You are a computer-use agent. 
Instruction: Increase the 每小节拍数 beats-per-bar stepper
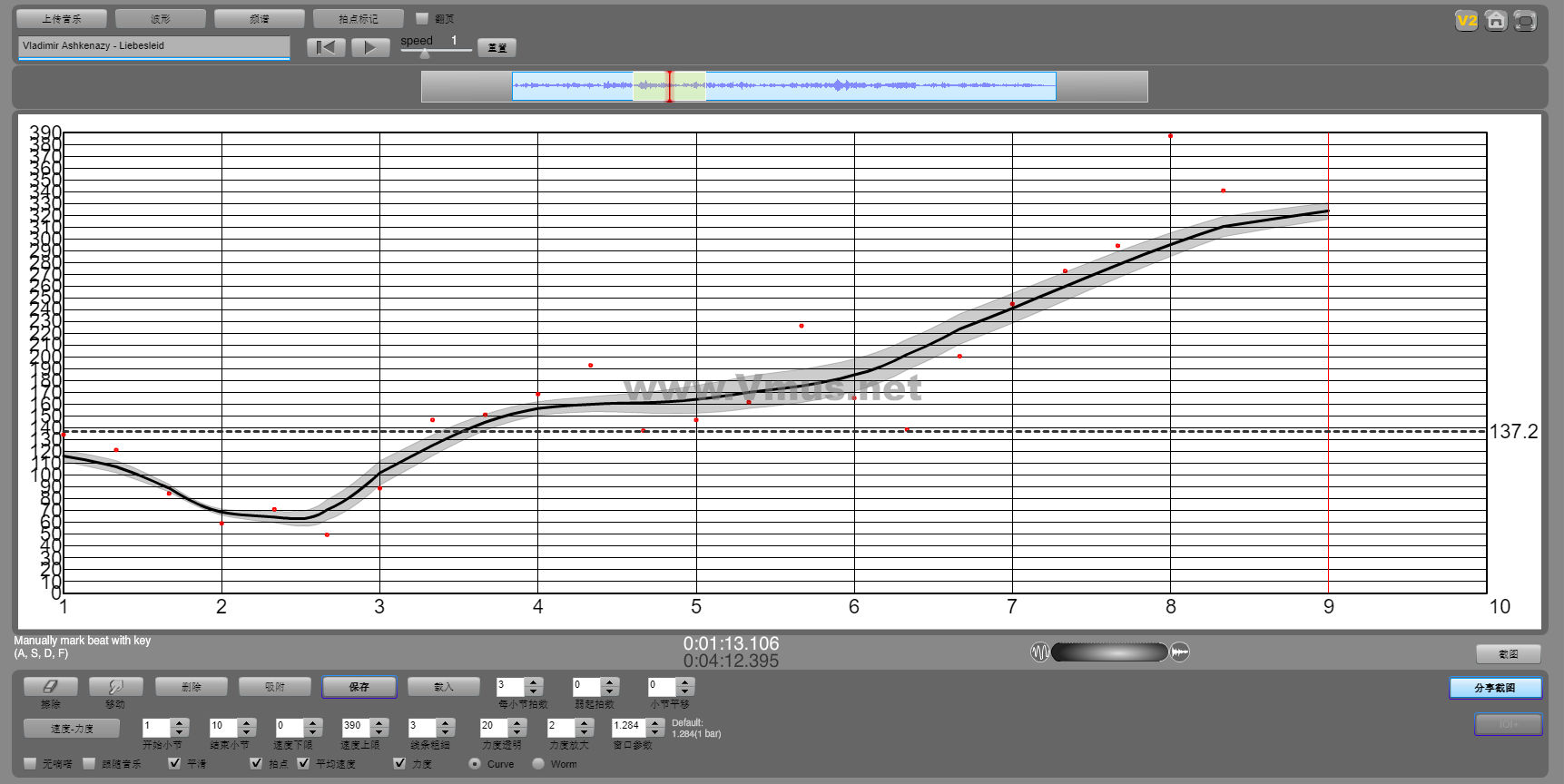(x=534, y=681)
